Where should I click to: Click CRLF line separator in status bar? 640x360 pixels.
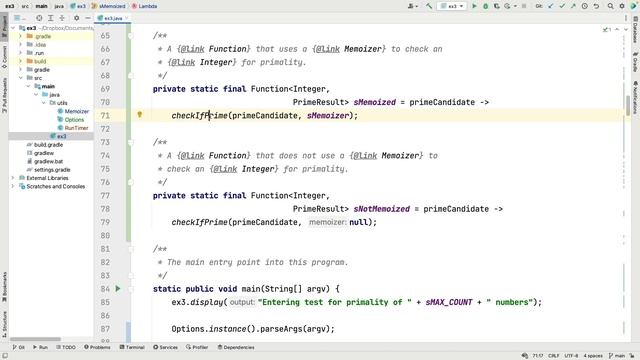click(x=553, y=356)
